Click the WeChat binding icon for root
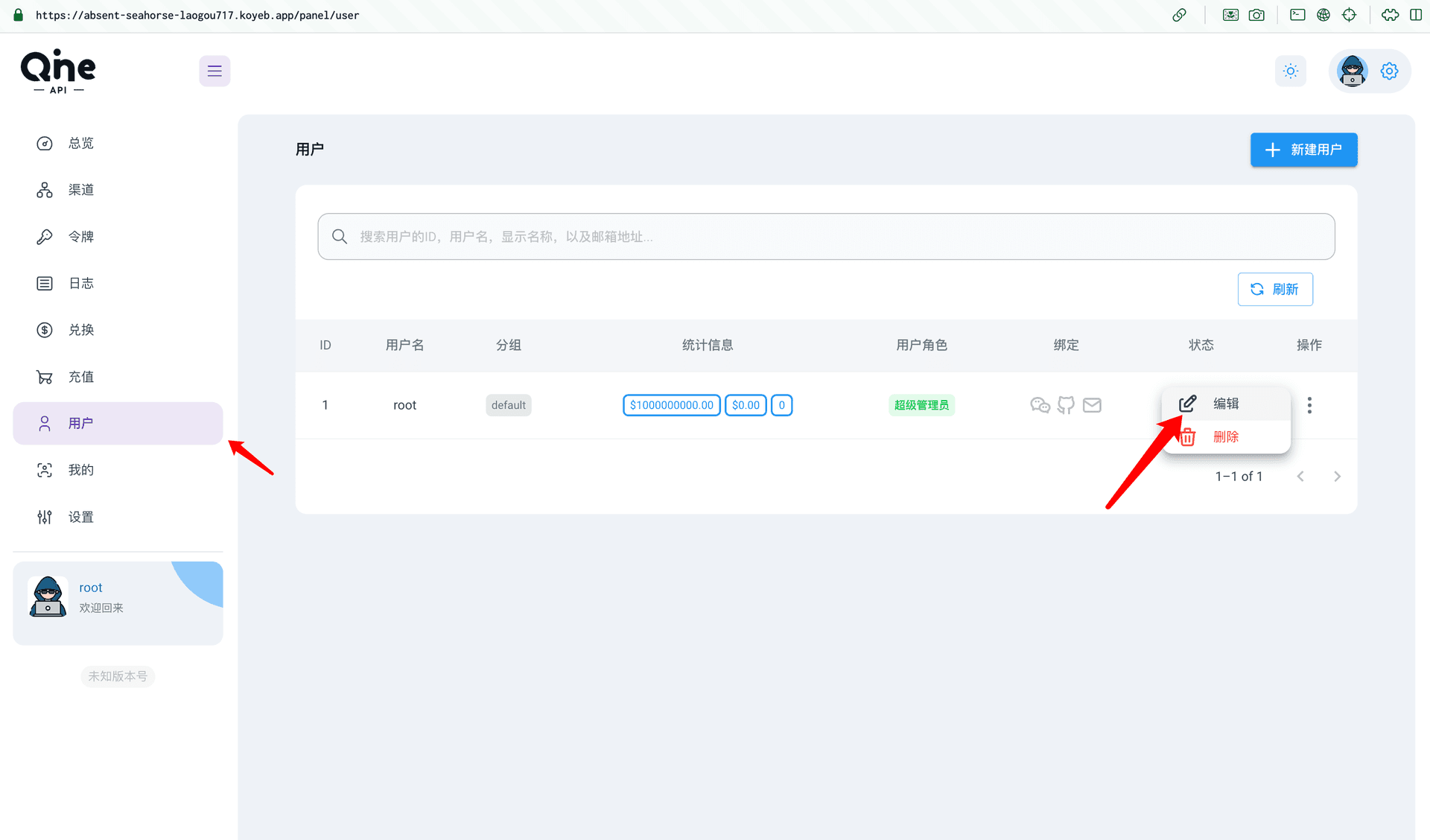 1040,405
